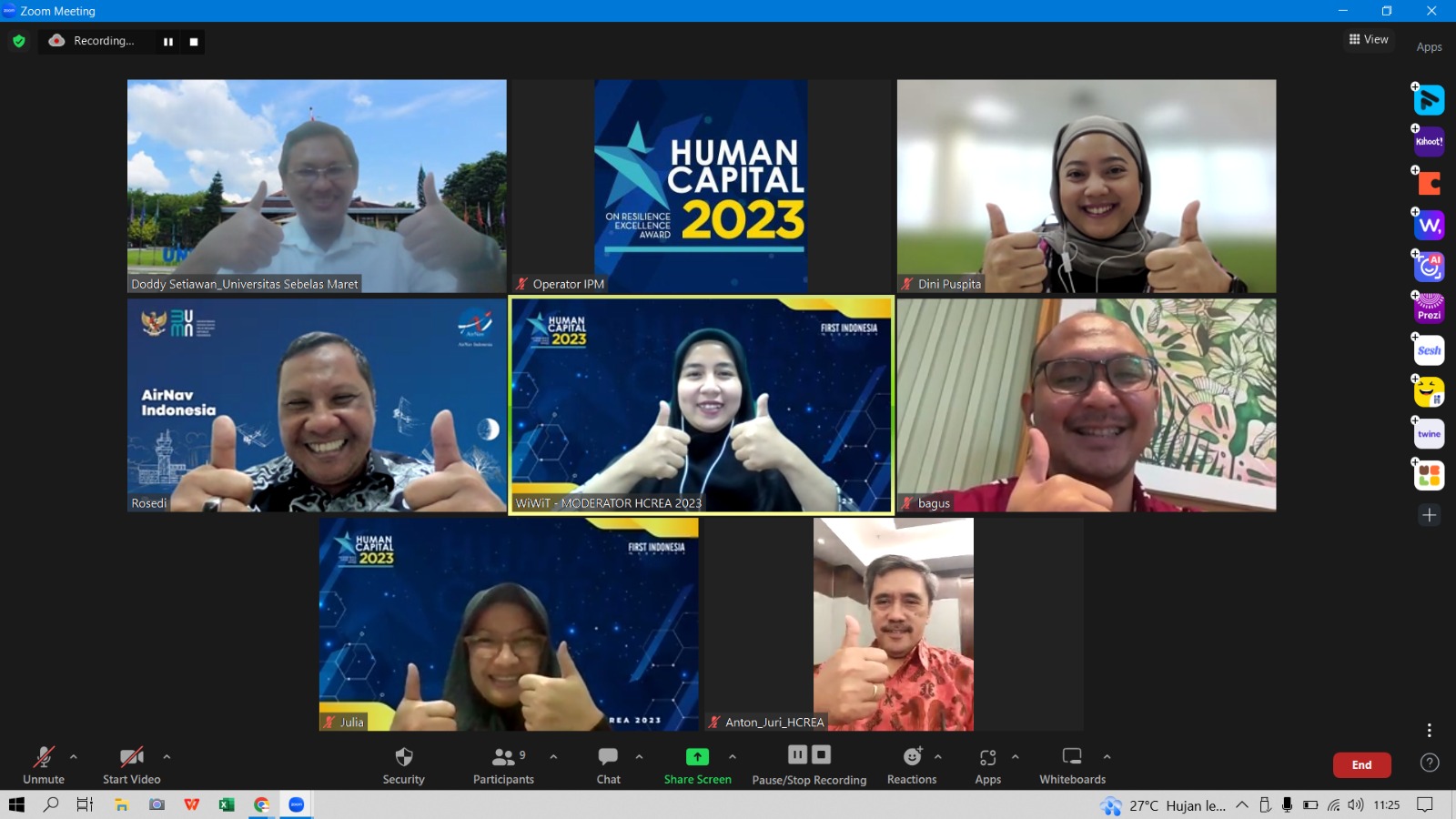The width and height of the screenshot is (1456, 819).
Task: Open the View layout menu
Action: [x=1369, y=39]
